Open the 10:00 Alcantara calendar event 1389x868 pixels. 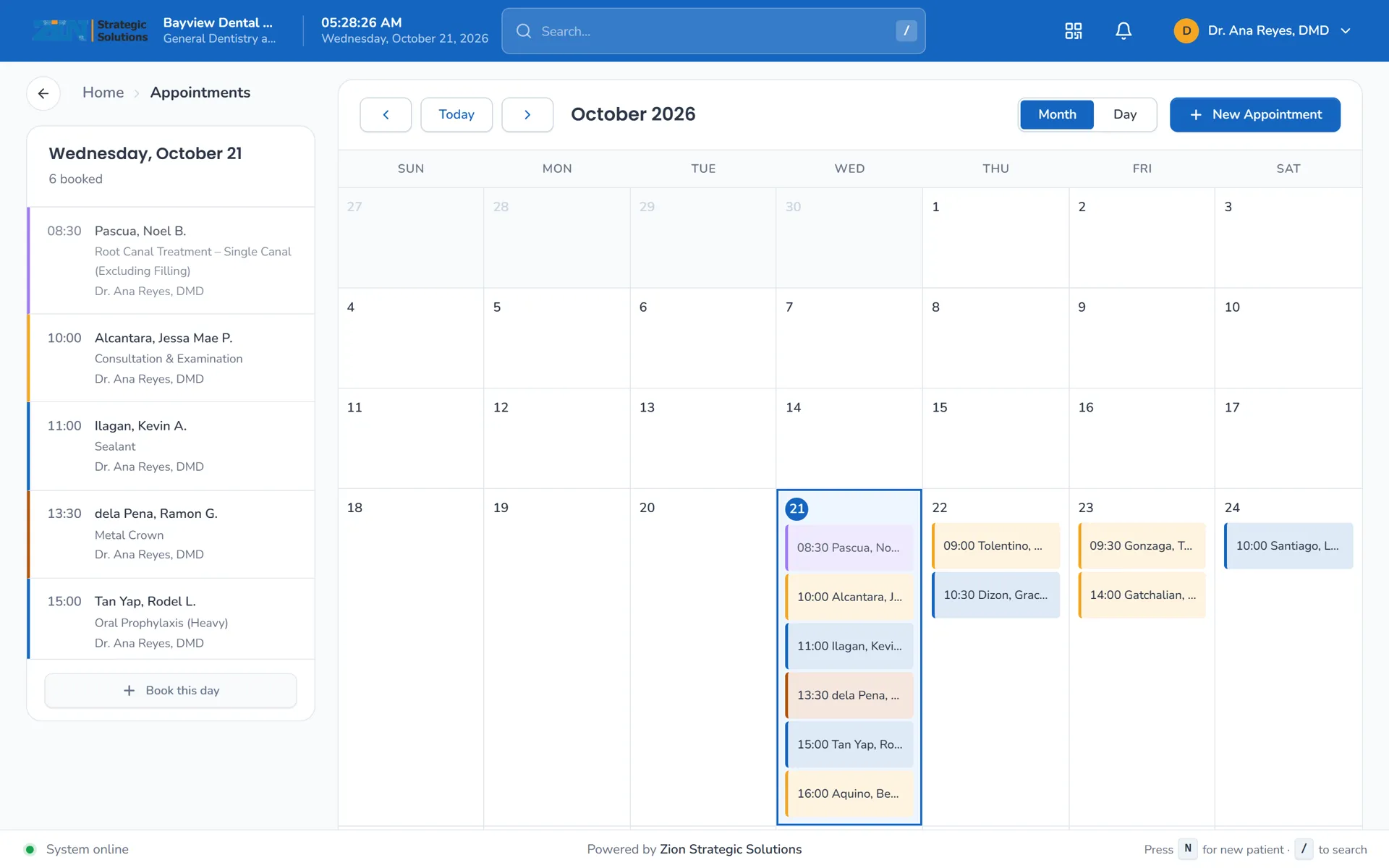849,597
